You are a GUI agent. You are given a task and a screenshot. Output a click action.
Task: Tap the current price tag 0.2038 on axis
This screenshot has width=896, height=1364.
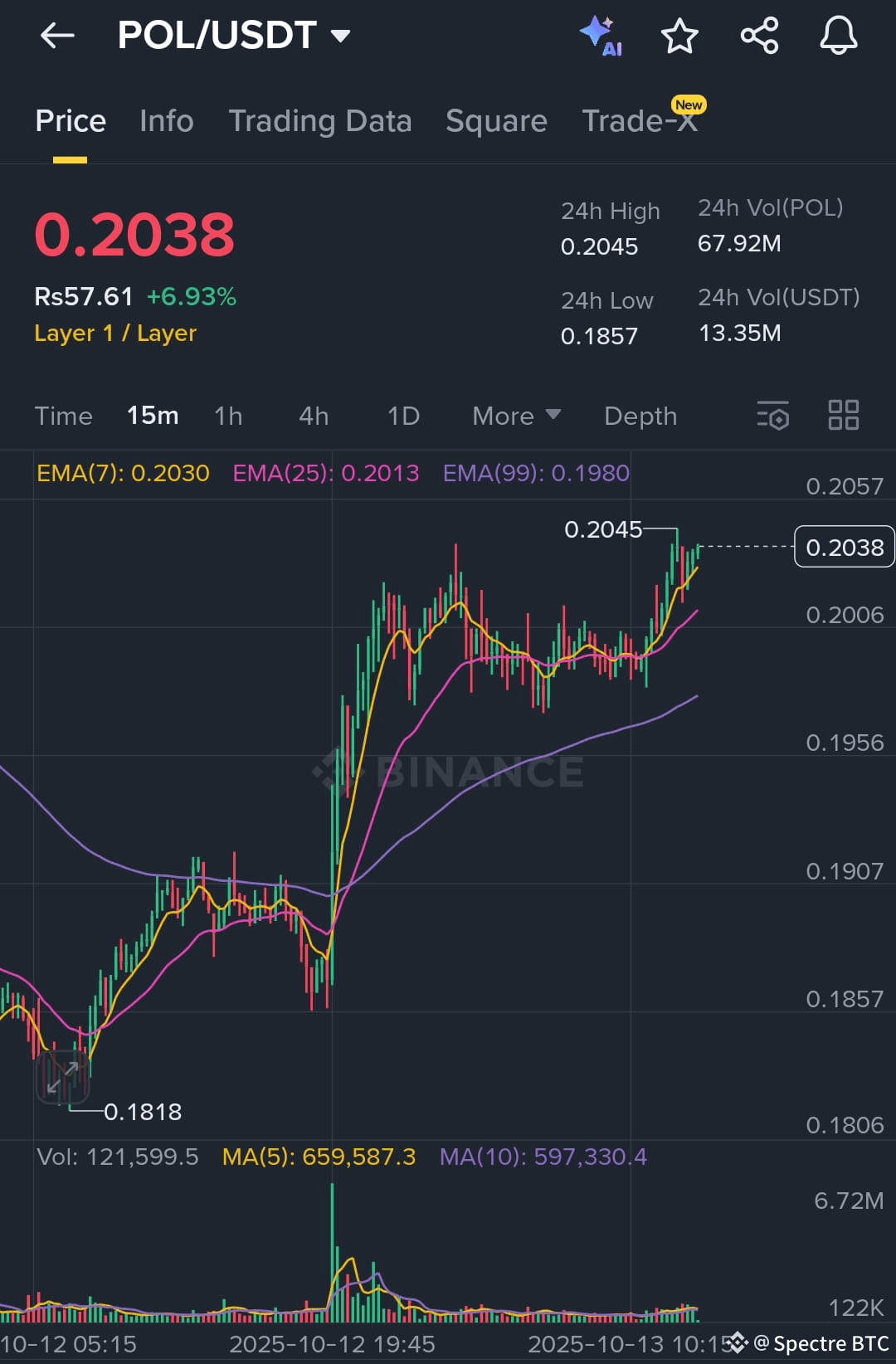[x=845, y=547]
